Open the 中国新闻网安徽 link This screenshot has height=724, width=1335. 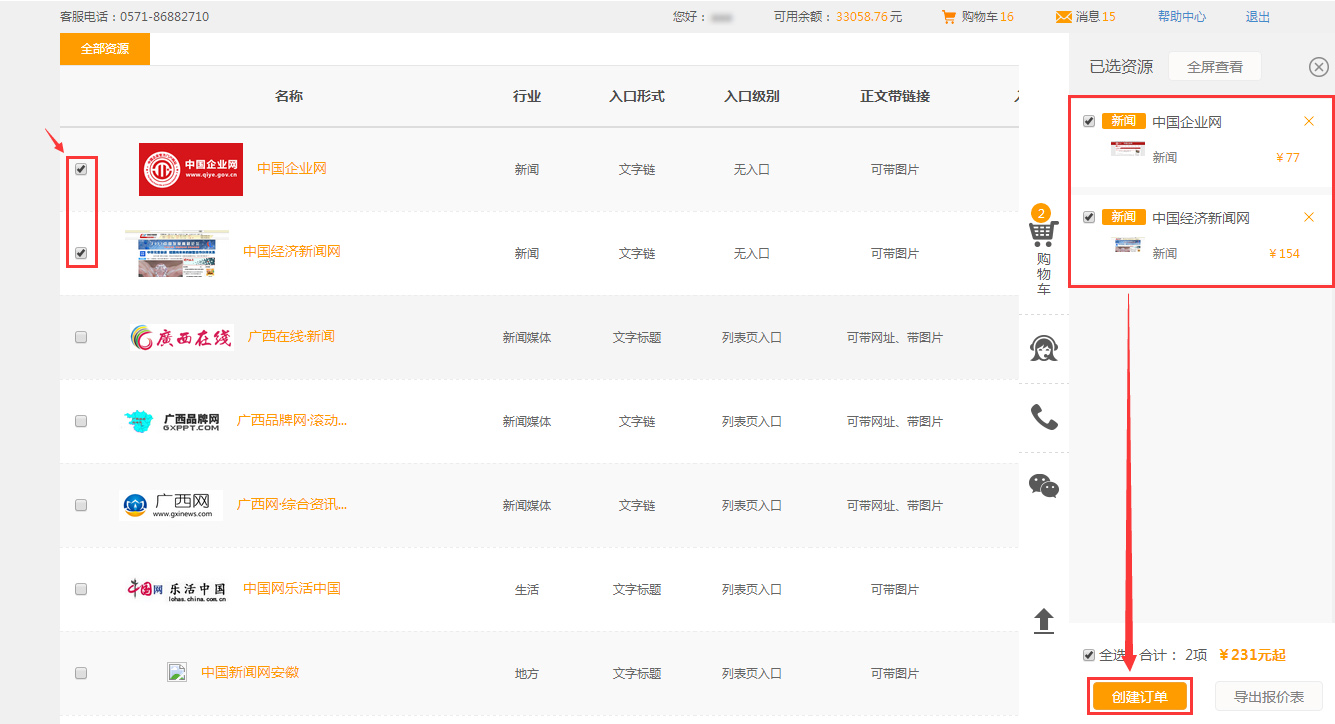click(250, 672)
